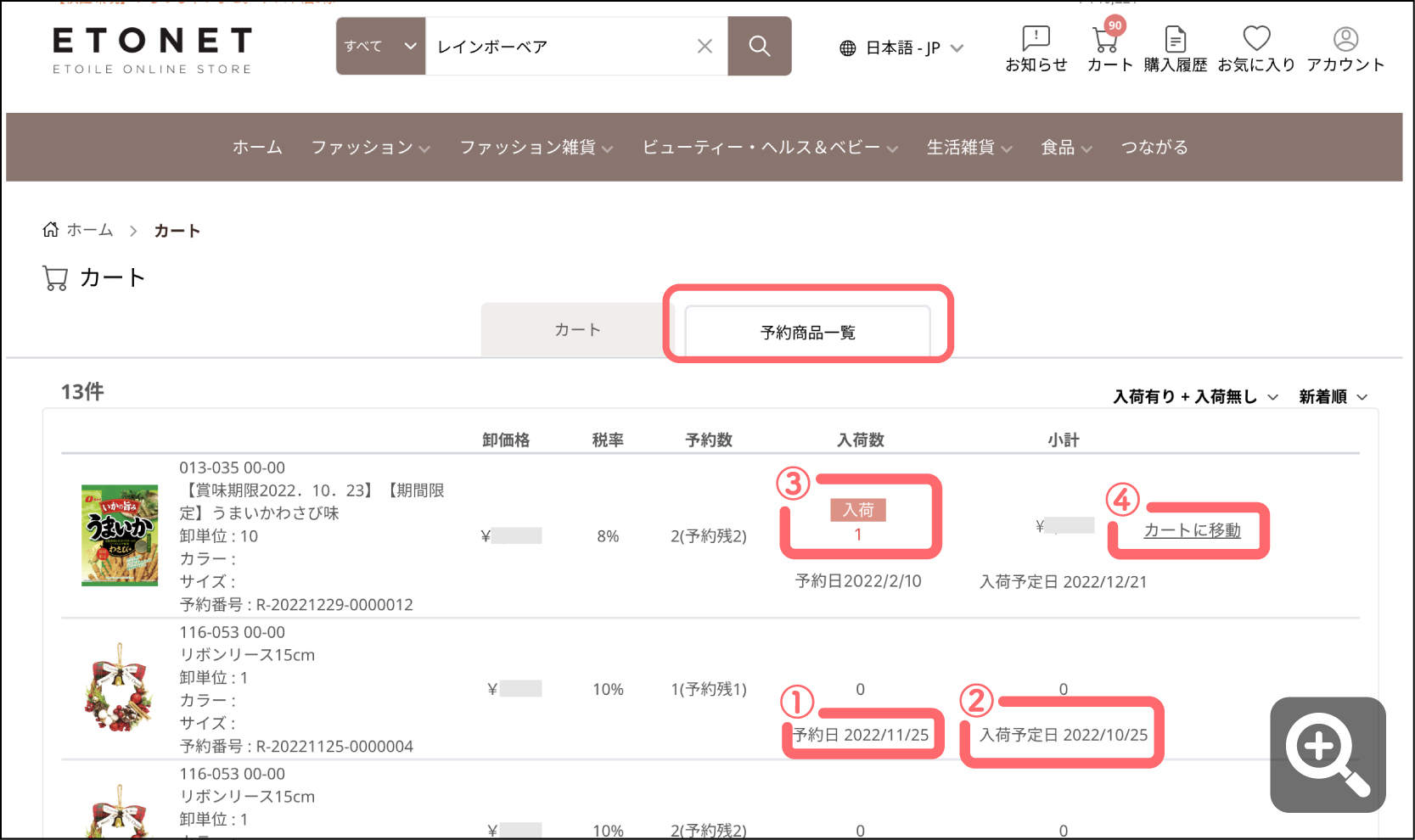Click the うまいか snack product thumbnail
The width and height of the screenshot is (1415, 840).
pyautogui.click(x=120, y=535)
